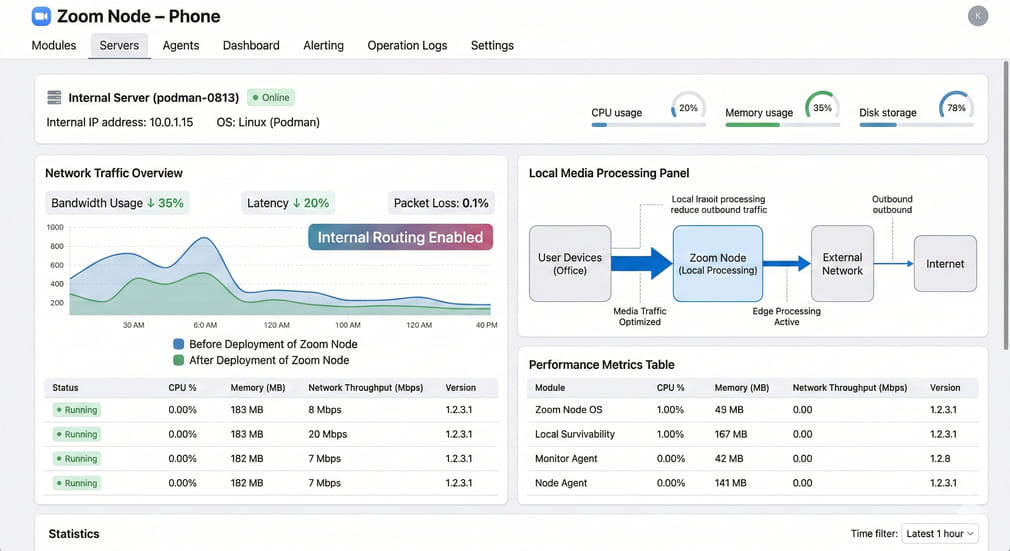The image size is (1010, 551).
Task: Switch to the Modules tab
Action: tap(54, 46)
